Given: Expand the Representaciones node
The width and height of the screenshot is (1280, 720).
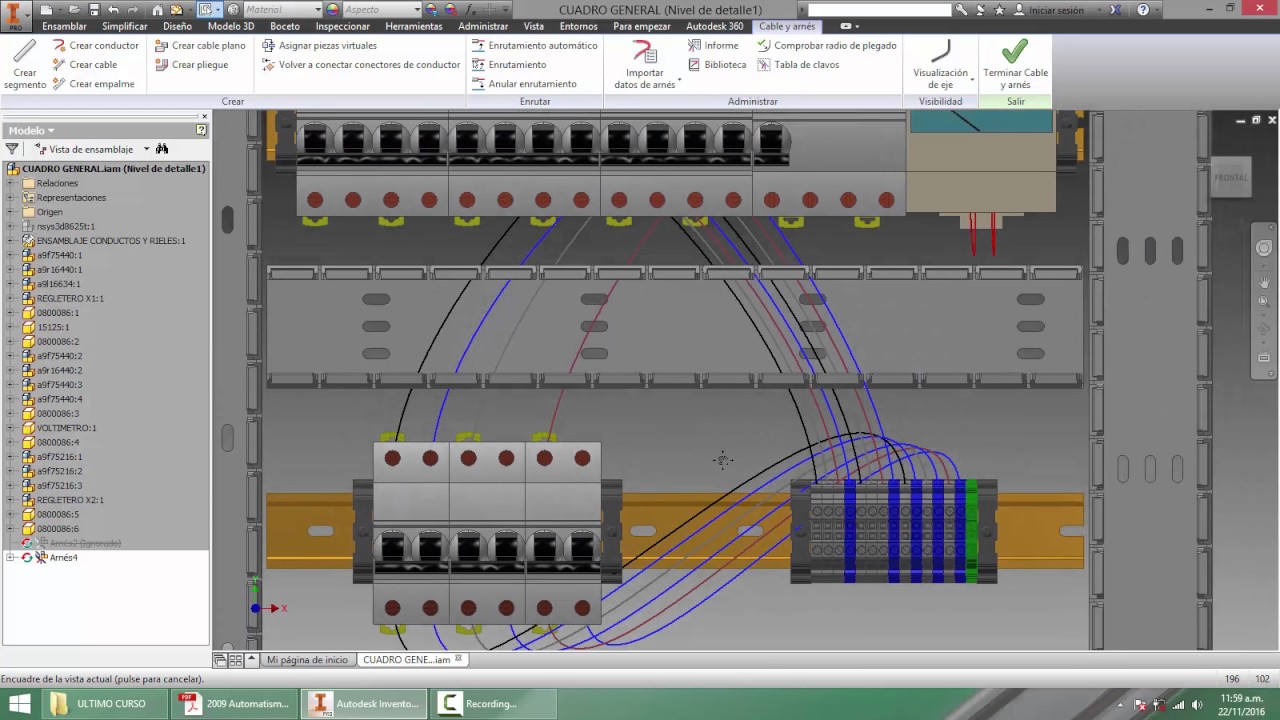Looking at the screenshot, I should click(10, 198).
